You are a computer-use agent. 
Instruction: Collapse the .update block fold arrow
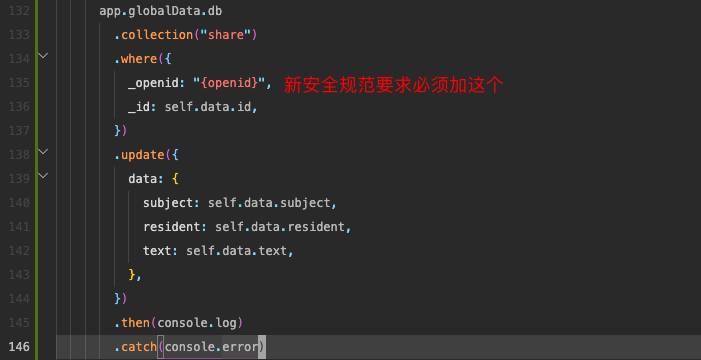pos(43,152)
